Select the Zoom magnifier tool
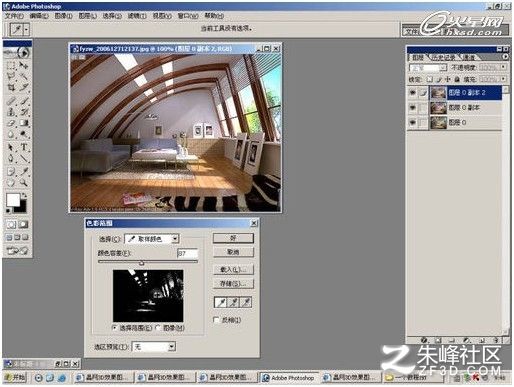The width and height of the screenshot is (514, 387). click(23, 183)
